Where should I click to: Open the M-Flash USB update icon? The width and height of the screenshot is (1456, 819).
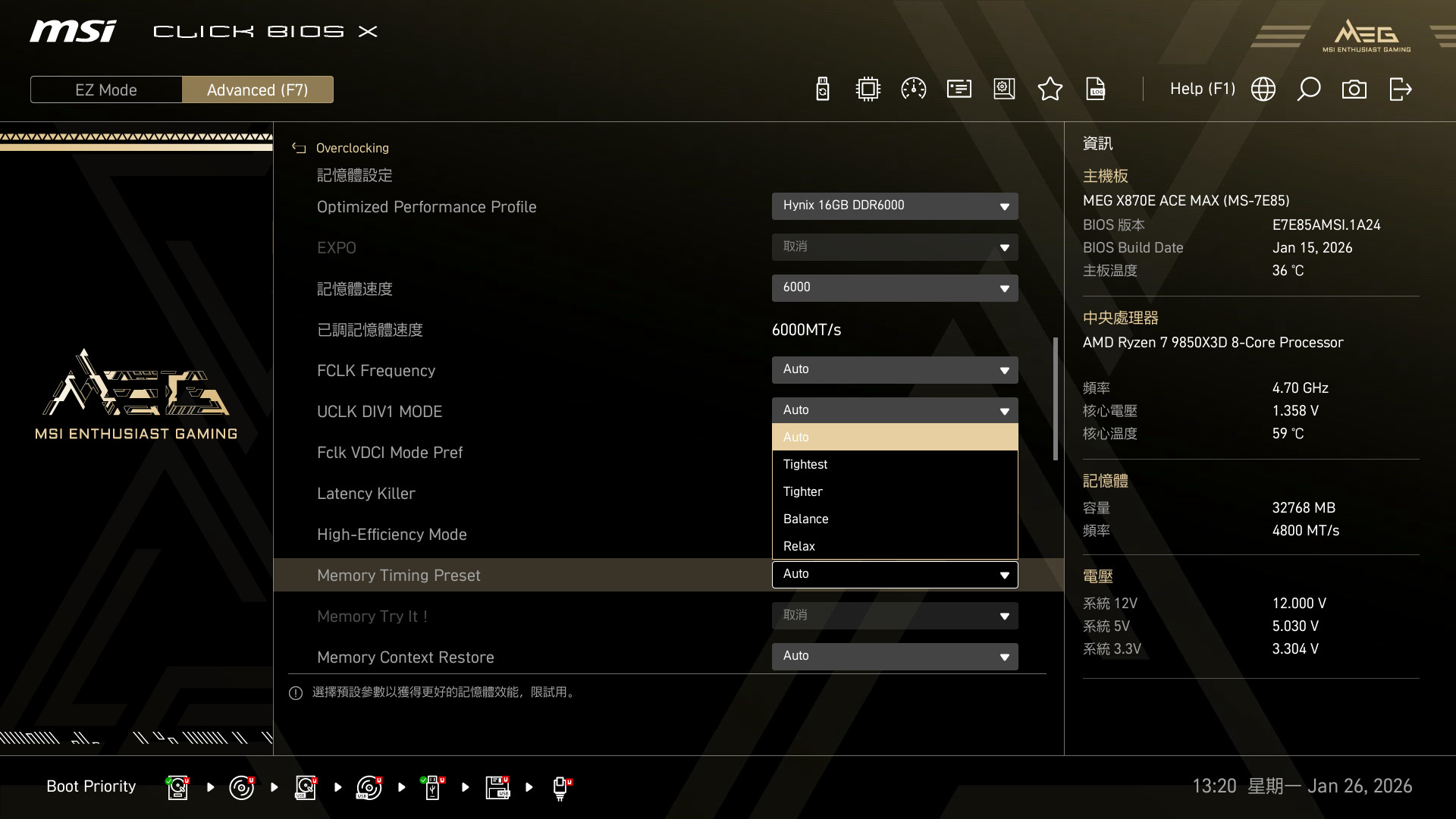pyautogui.click(x=822, y=89)
